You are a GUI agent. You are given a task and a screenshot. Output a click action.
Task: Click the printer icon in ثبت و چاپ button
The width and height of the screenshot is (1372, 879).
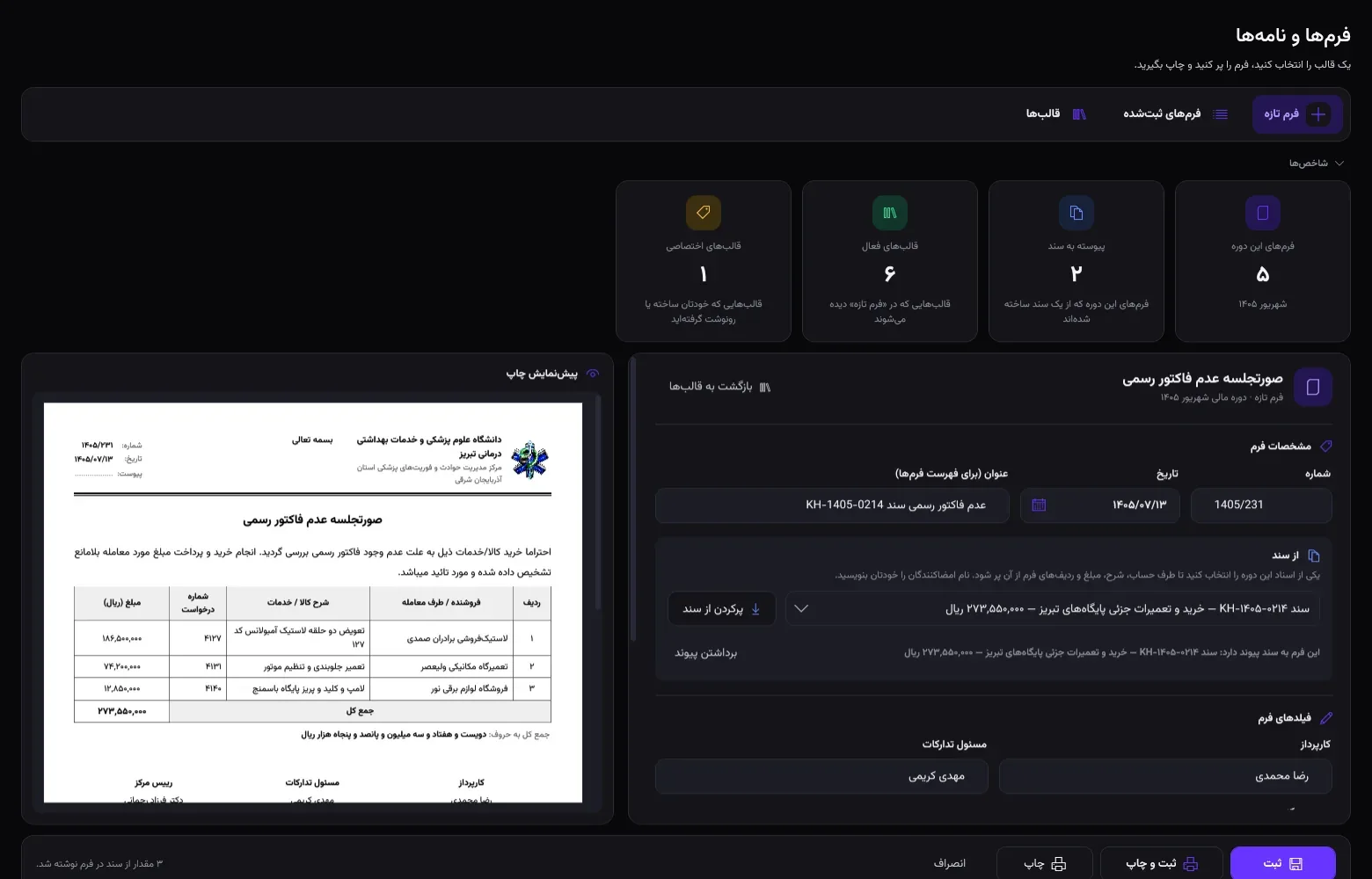(1191, 864)
